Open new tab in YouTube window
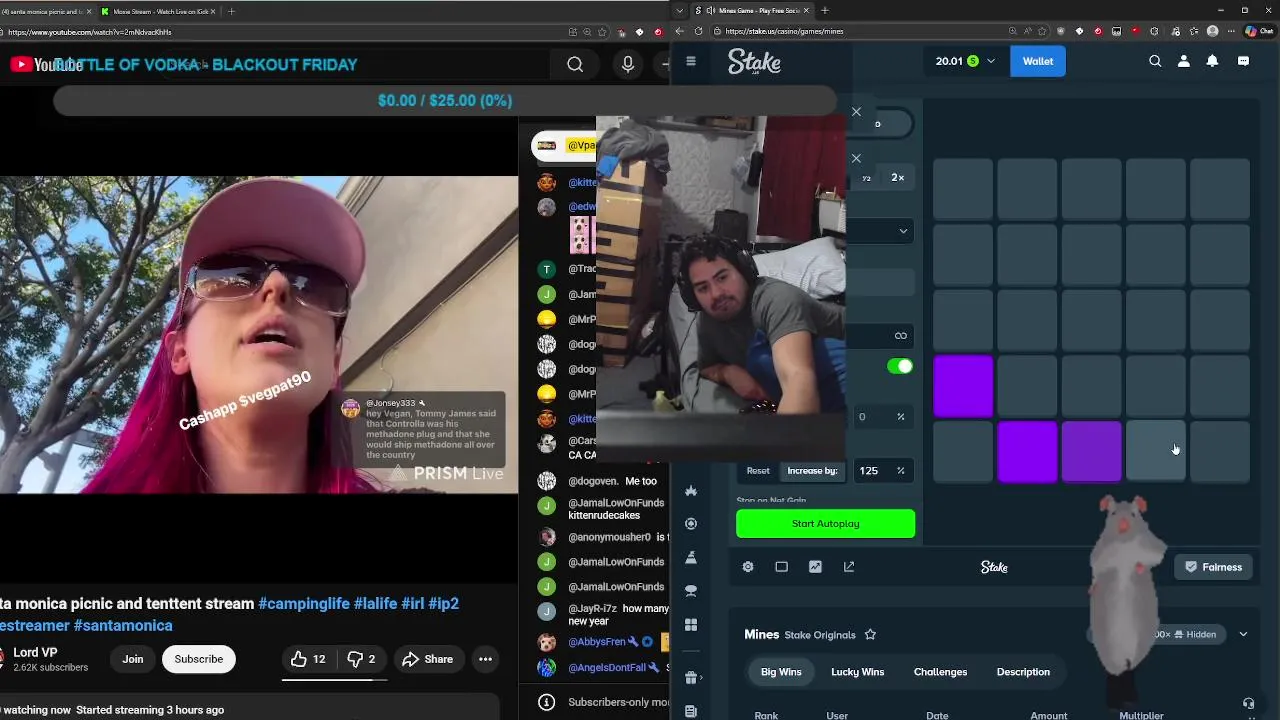 click(x=231, y=11)
